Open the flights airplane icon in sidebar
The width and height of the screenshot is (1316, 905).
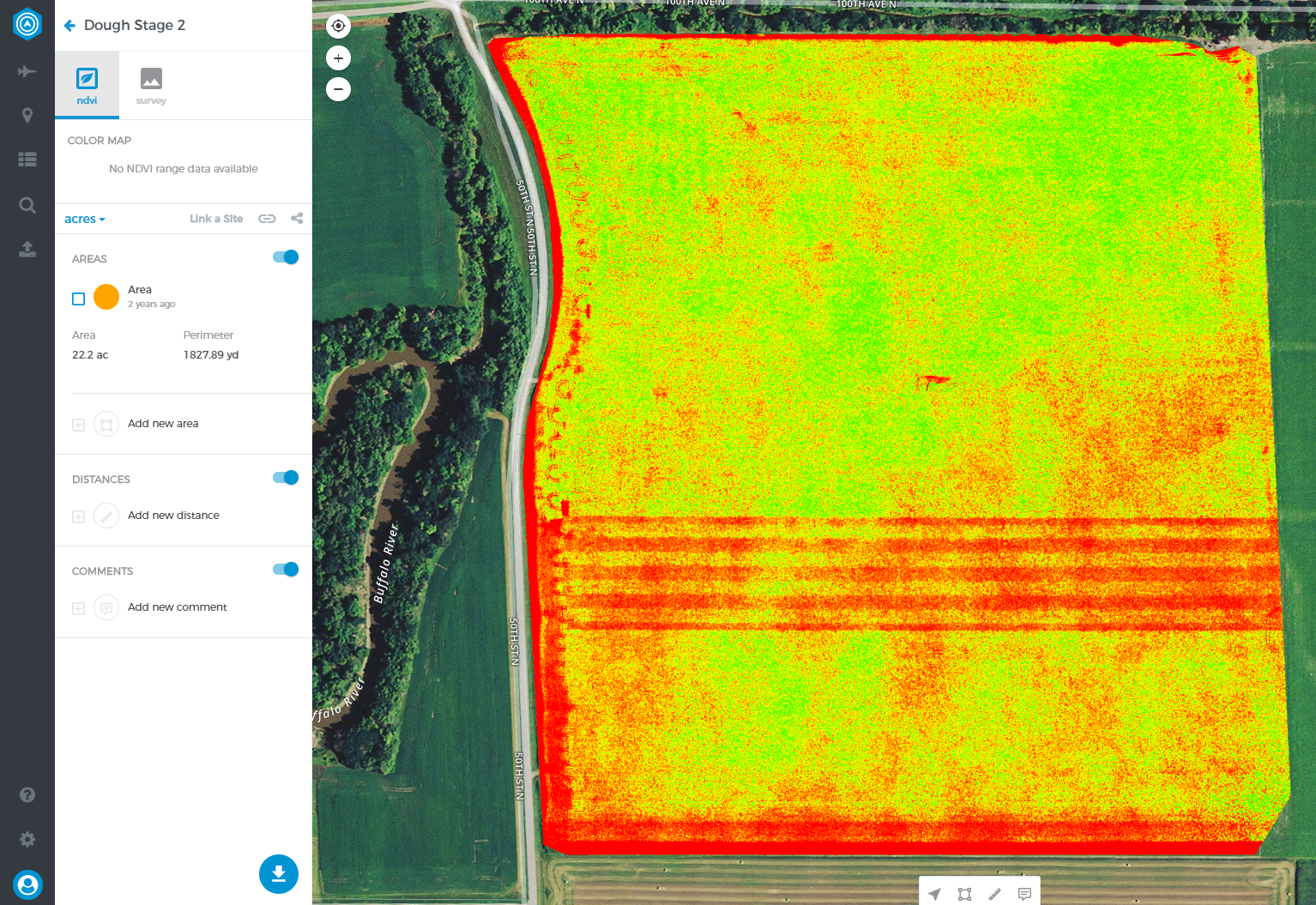tap(27, 71)
